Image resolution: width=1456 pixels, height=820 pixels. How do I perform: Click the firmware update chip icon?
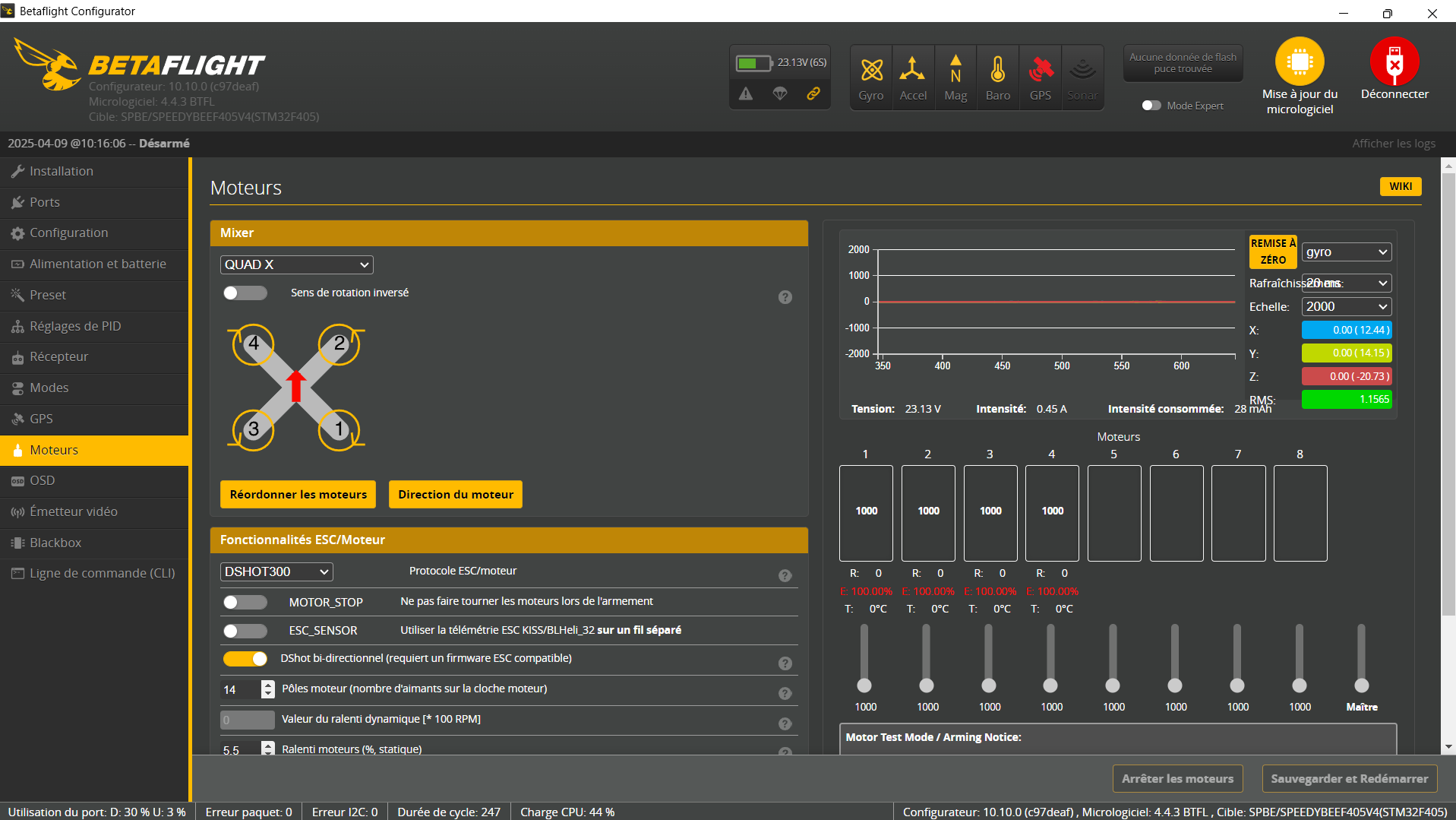point(1300,62)
